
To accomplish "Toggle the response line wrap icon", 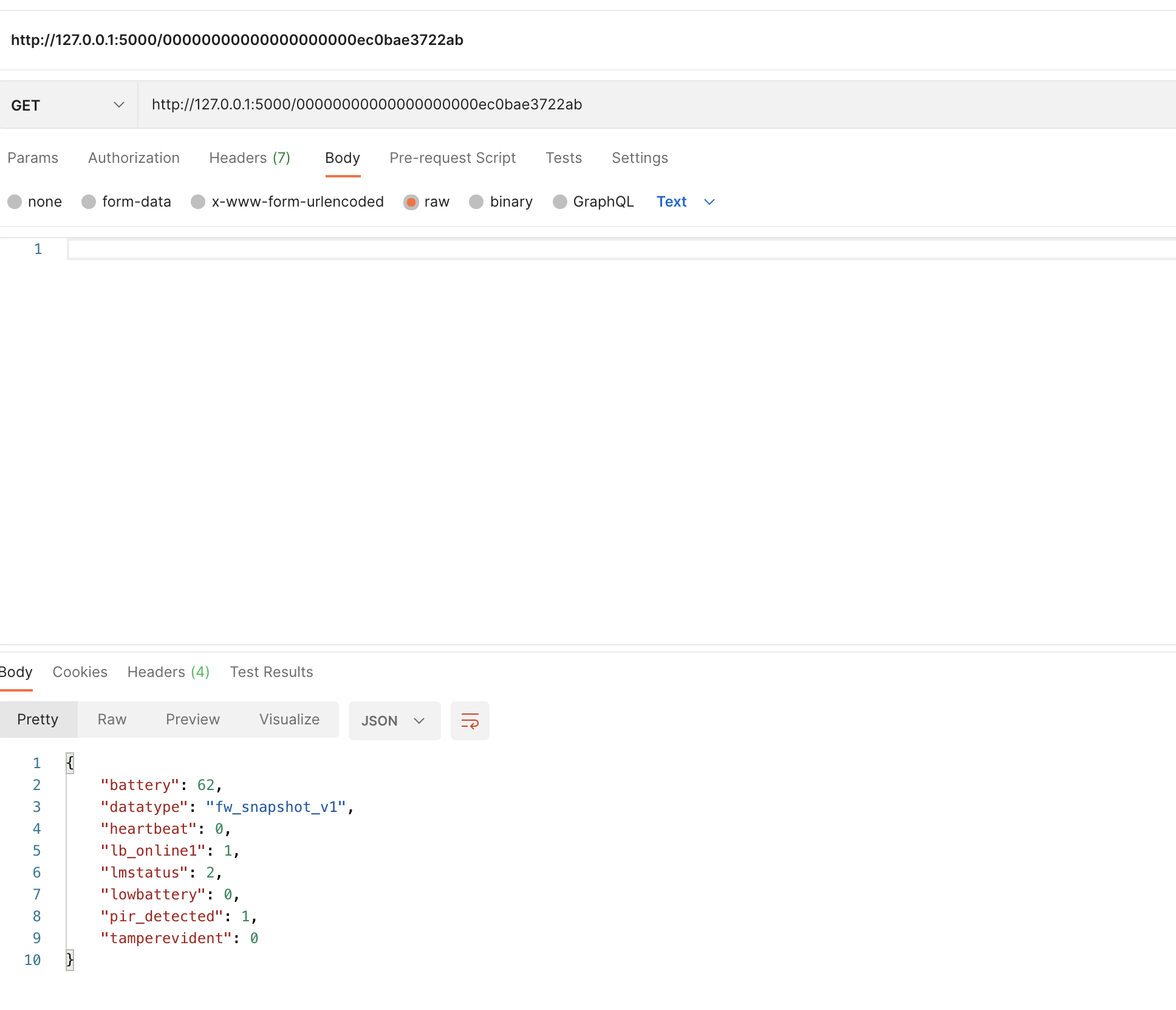I will point(470,721).
